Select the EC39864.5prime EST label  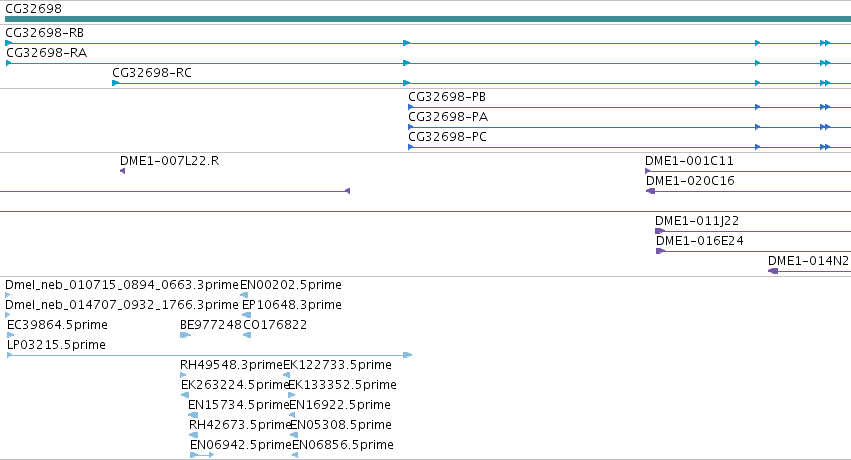point(58,325)
